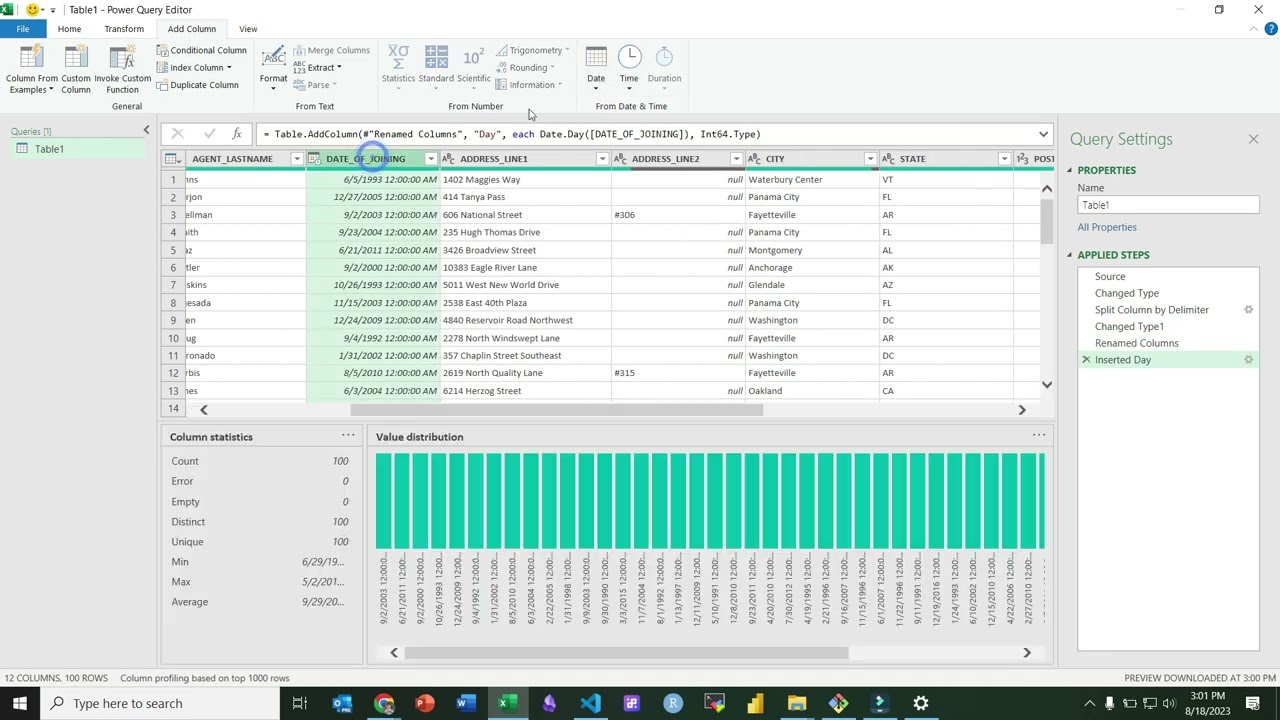Open Column From Examples tool
Screen dimensions: 1280x720
click(32, 69)
